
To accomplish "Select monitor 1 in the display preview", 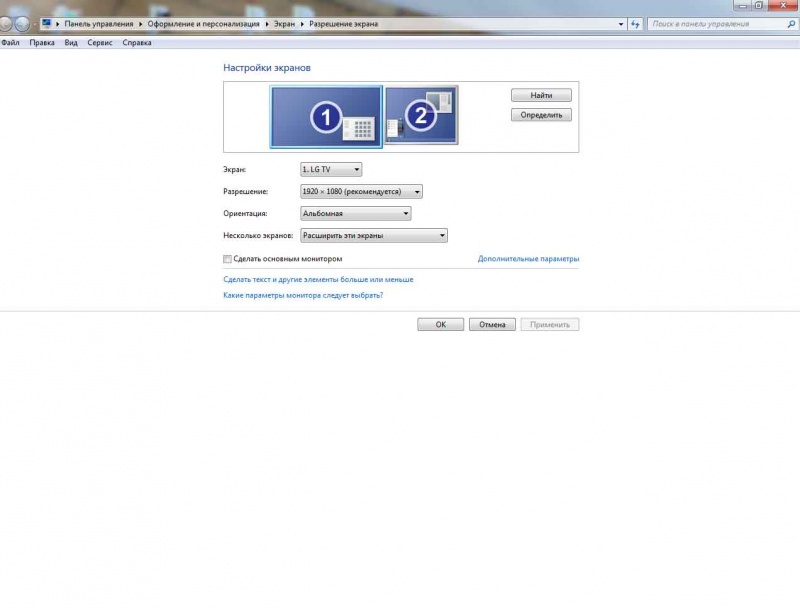I will click(x=326, y=116).
